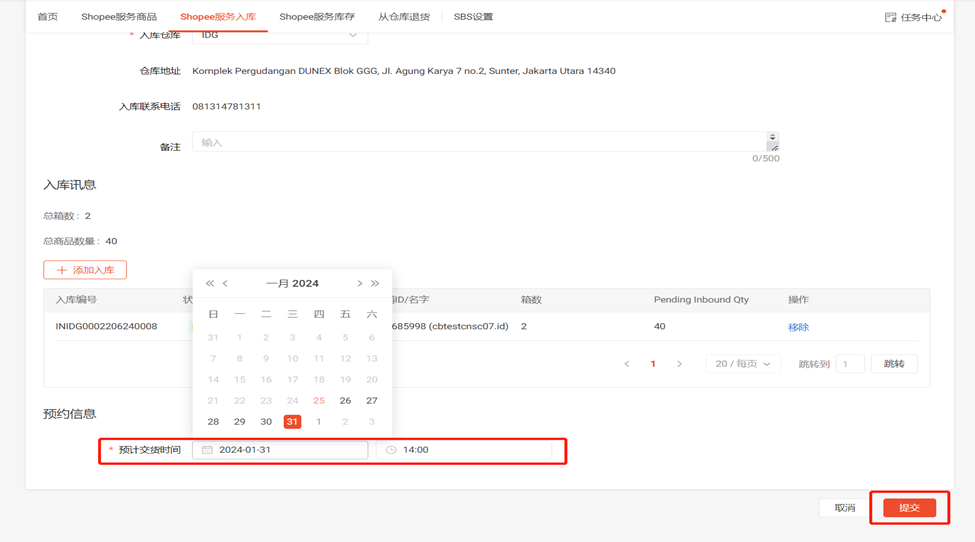Image resolution: width=975 pixels, height=542 pixels.
Task: Click the clock icon in time field
Action: coord(391,450)
